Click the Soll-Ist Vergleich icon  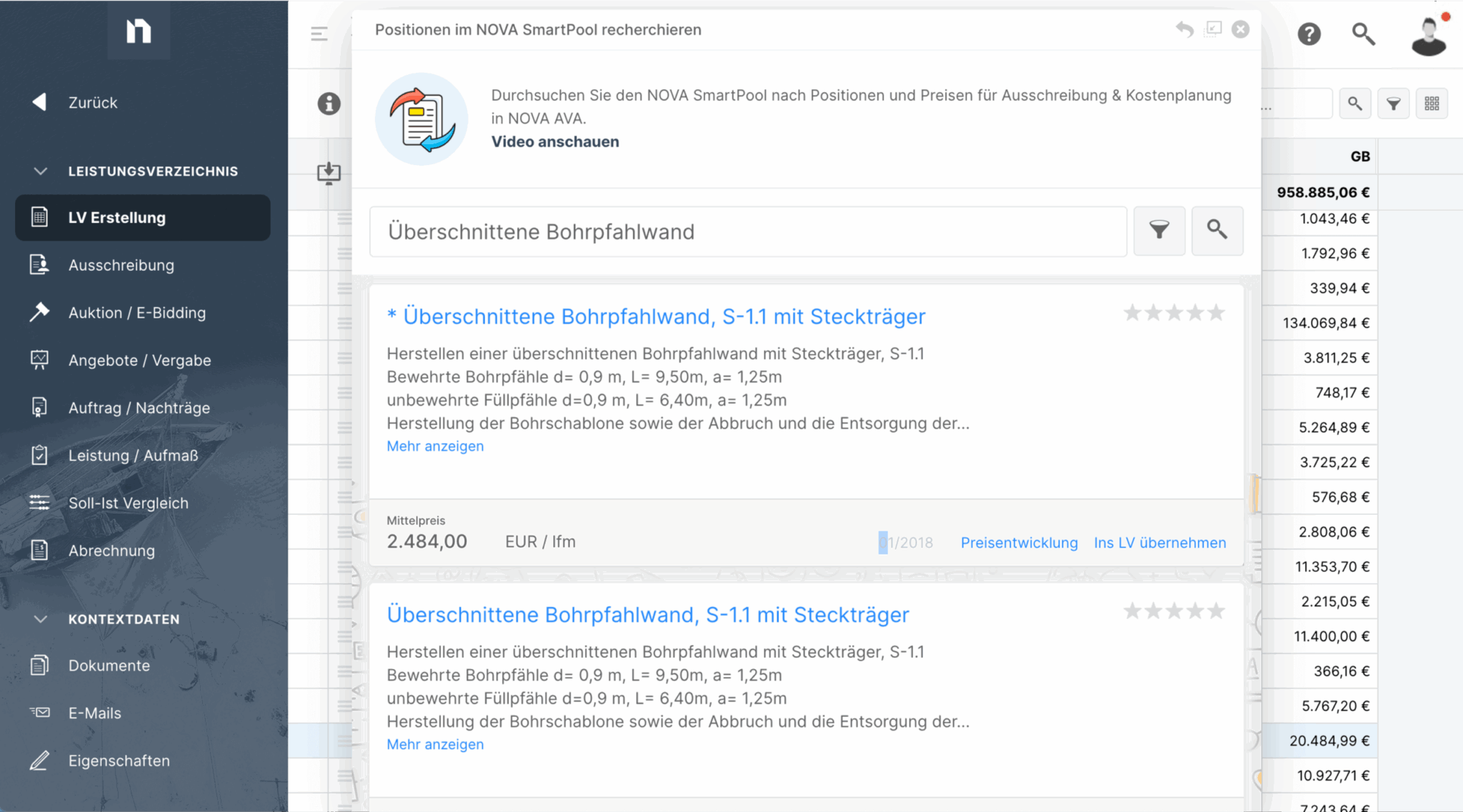(39, 503)
